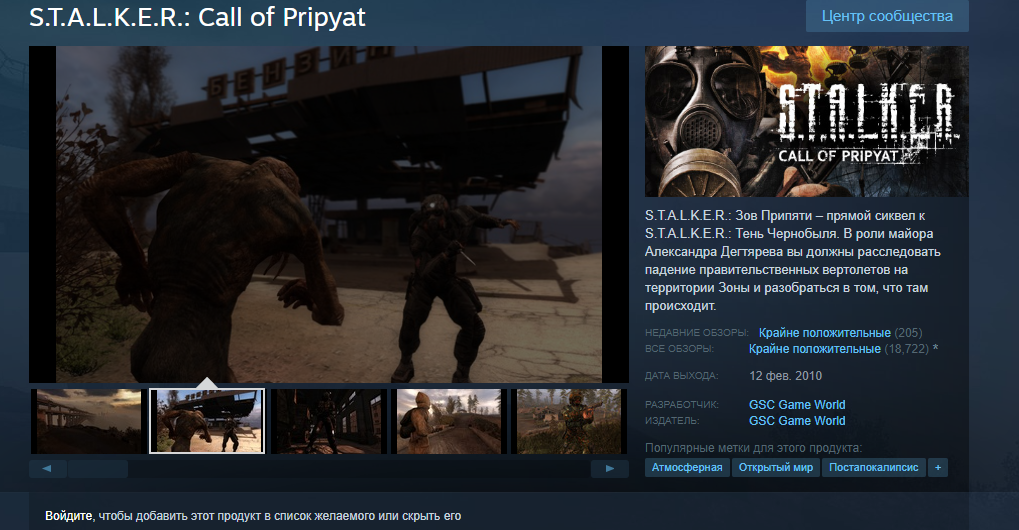Click the left arrow of thumbnail strip

pos(47,468)
